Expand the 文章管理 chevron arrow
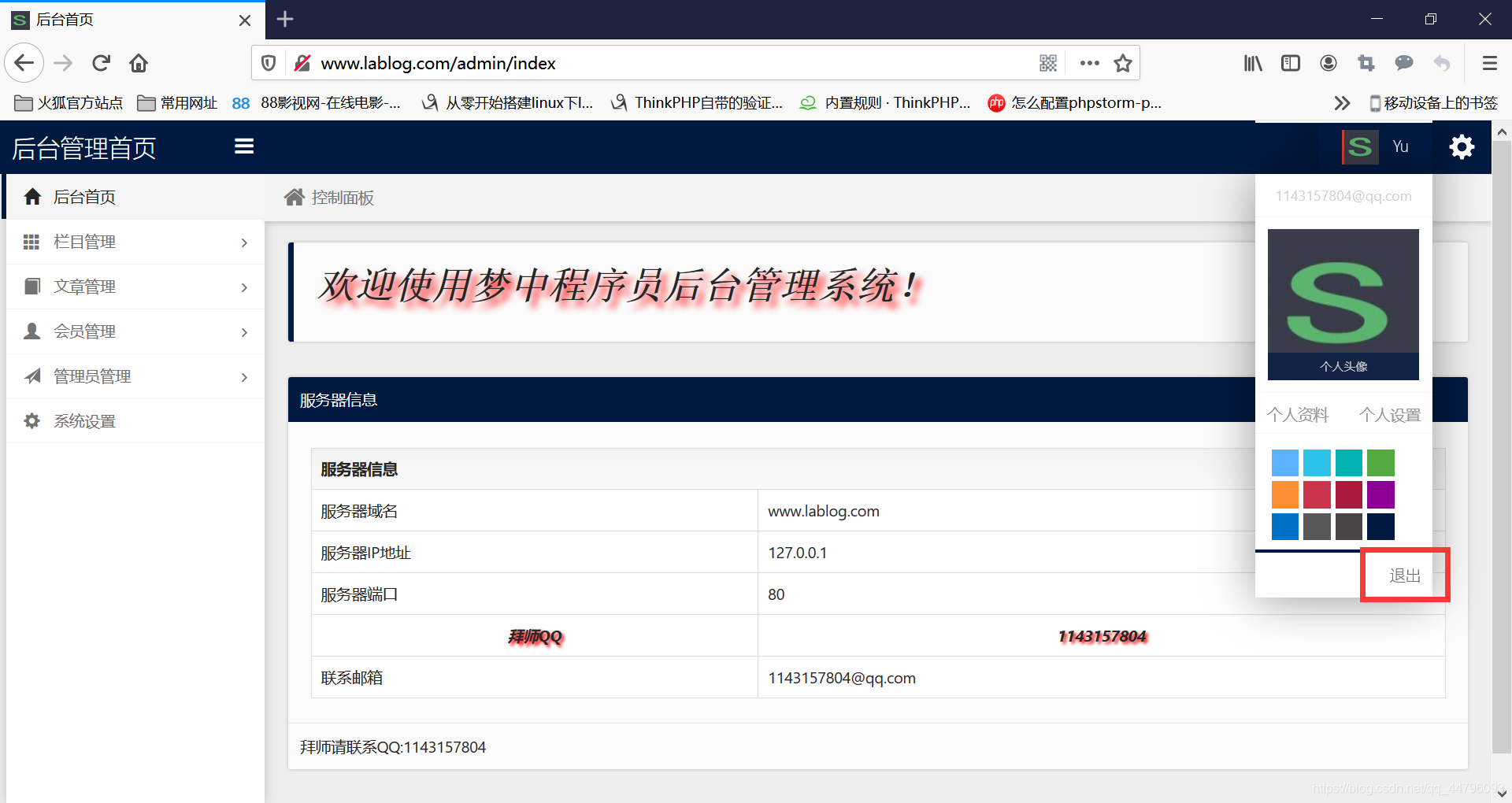The height and width of the screenshot is (803, 1512). (244, 287)
